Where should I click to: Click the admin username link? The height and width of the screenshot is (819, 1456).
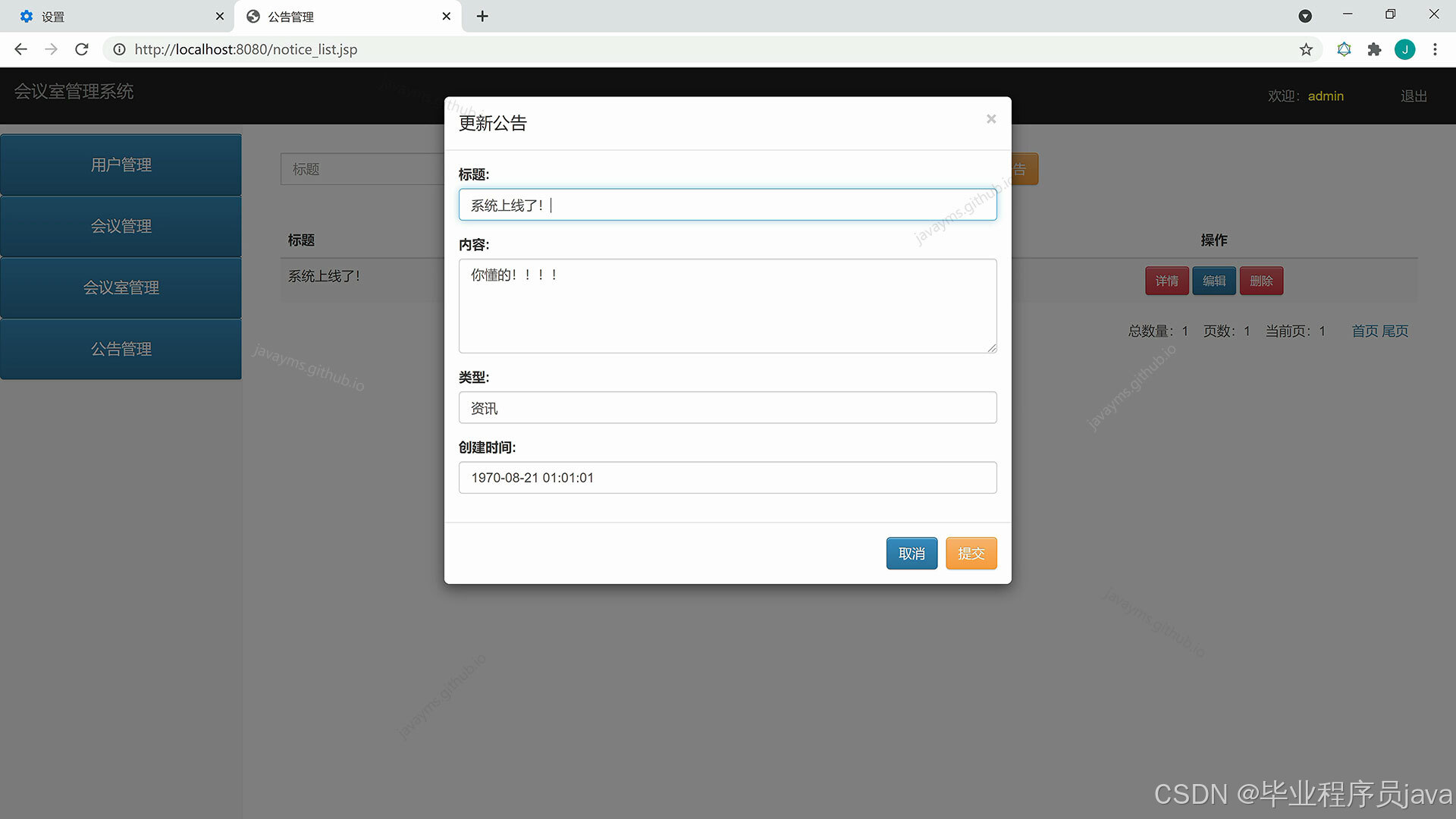click(x=1326, y=96)
